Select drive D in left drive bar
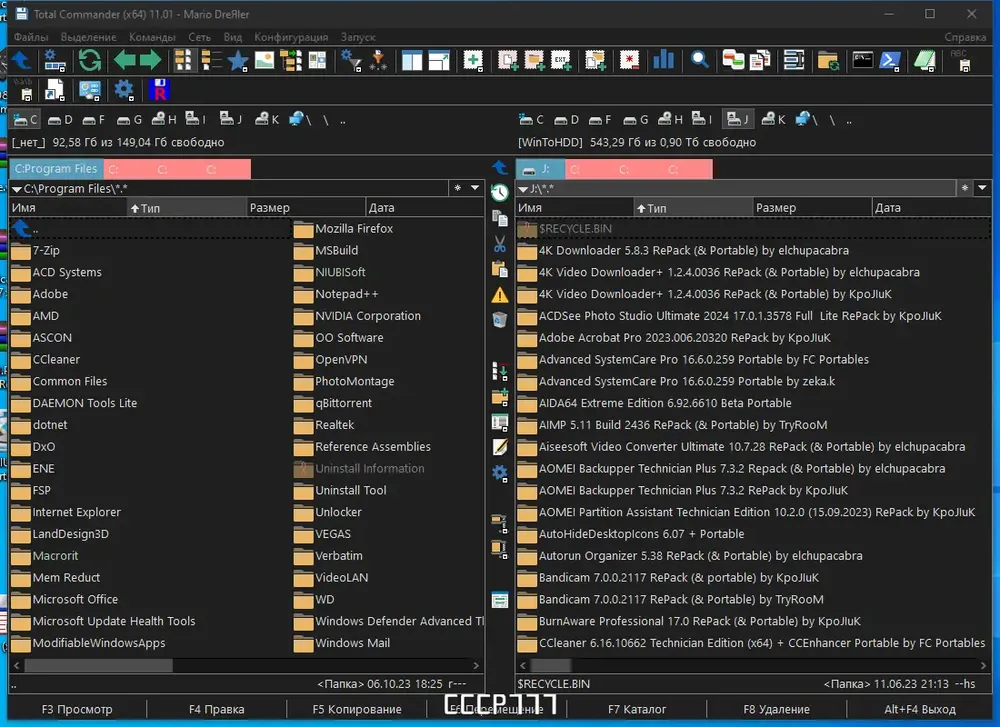The width and height of the screenshot is (1000, 727). (60, 119)
